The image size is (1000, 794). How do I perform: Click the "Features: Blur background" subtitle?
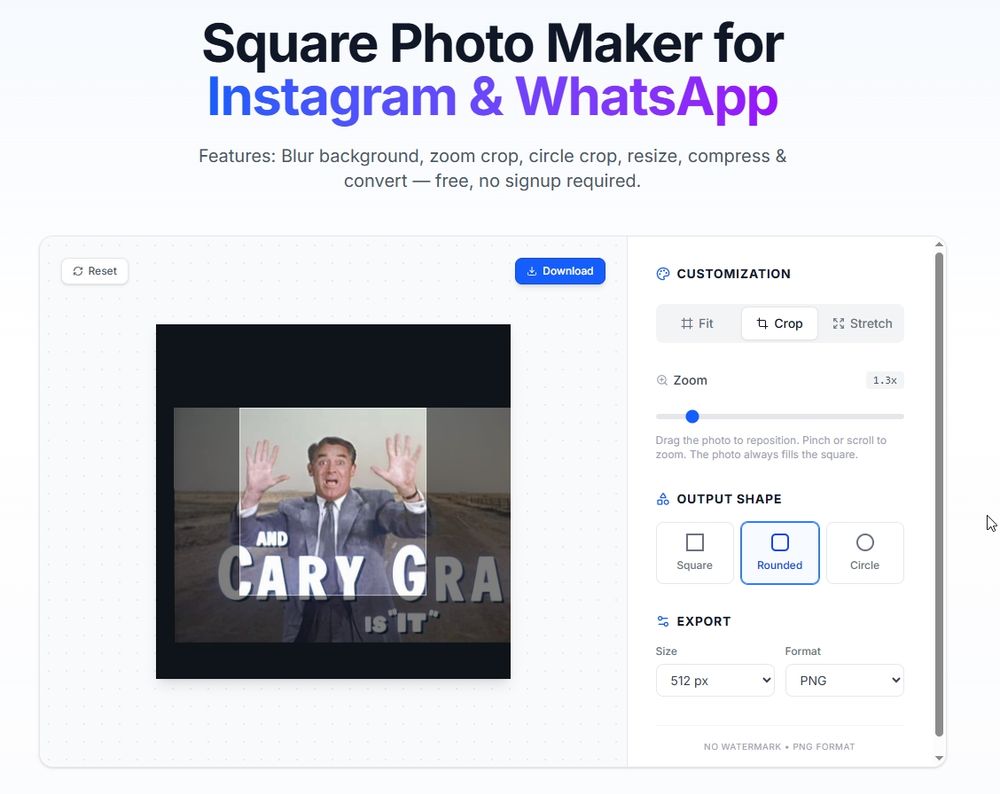click(x=492, y=168)
